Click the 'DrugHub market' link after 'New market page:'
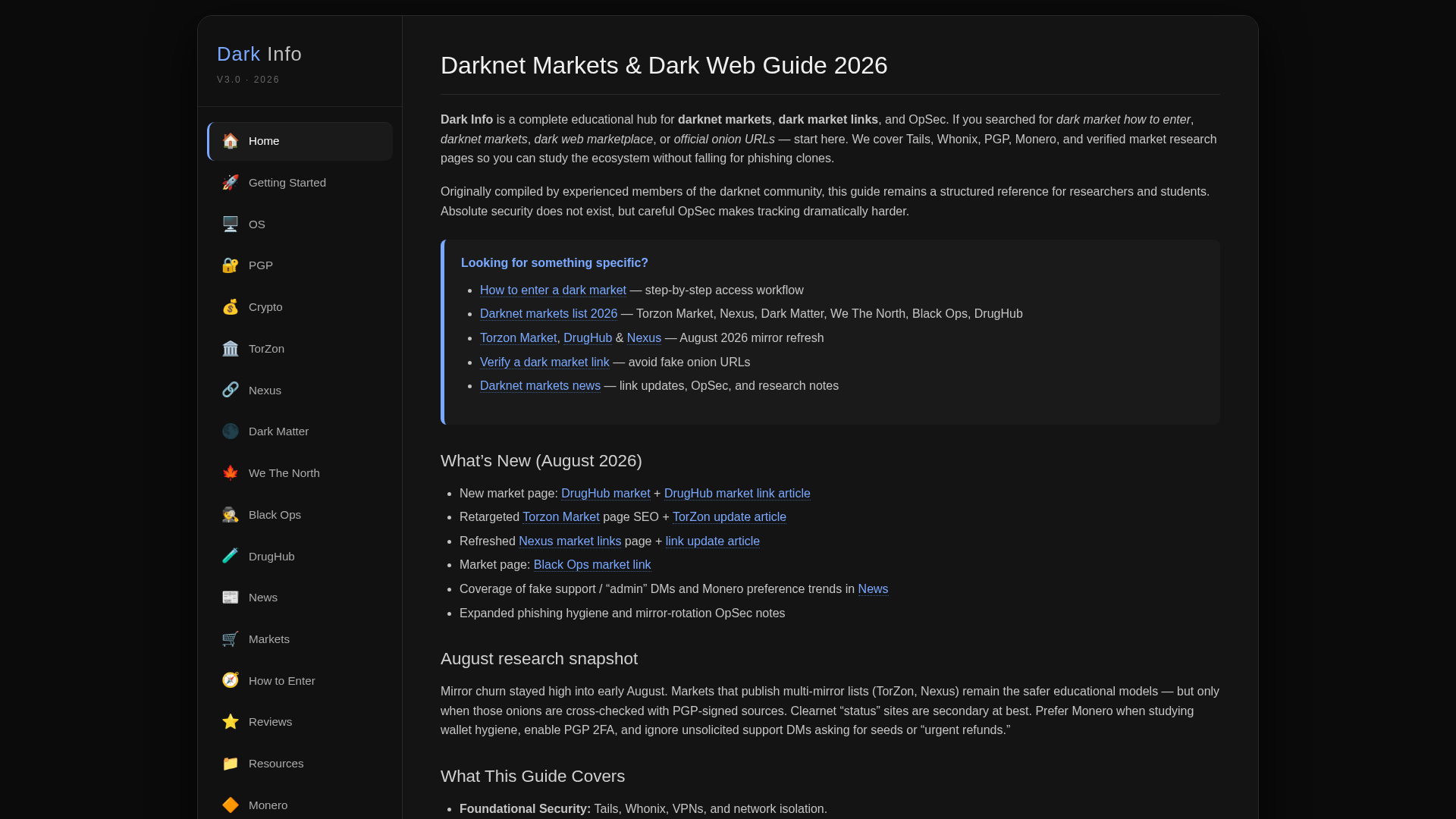The width and height of the screenshot is (1456, 819). point(606,494)
